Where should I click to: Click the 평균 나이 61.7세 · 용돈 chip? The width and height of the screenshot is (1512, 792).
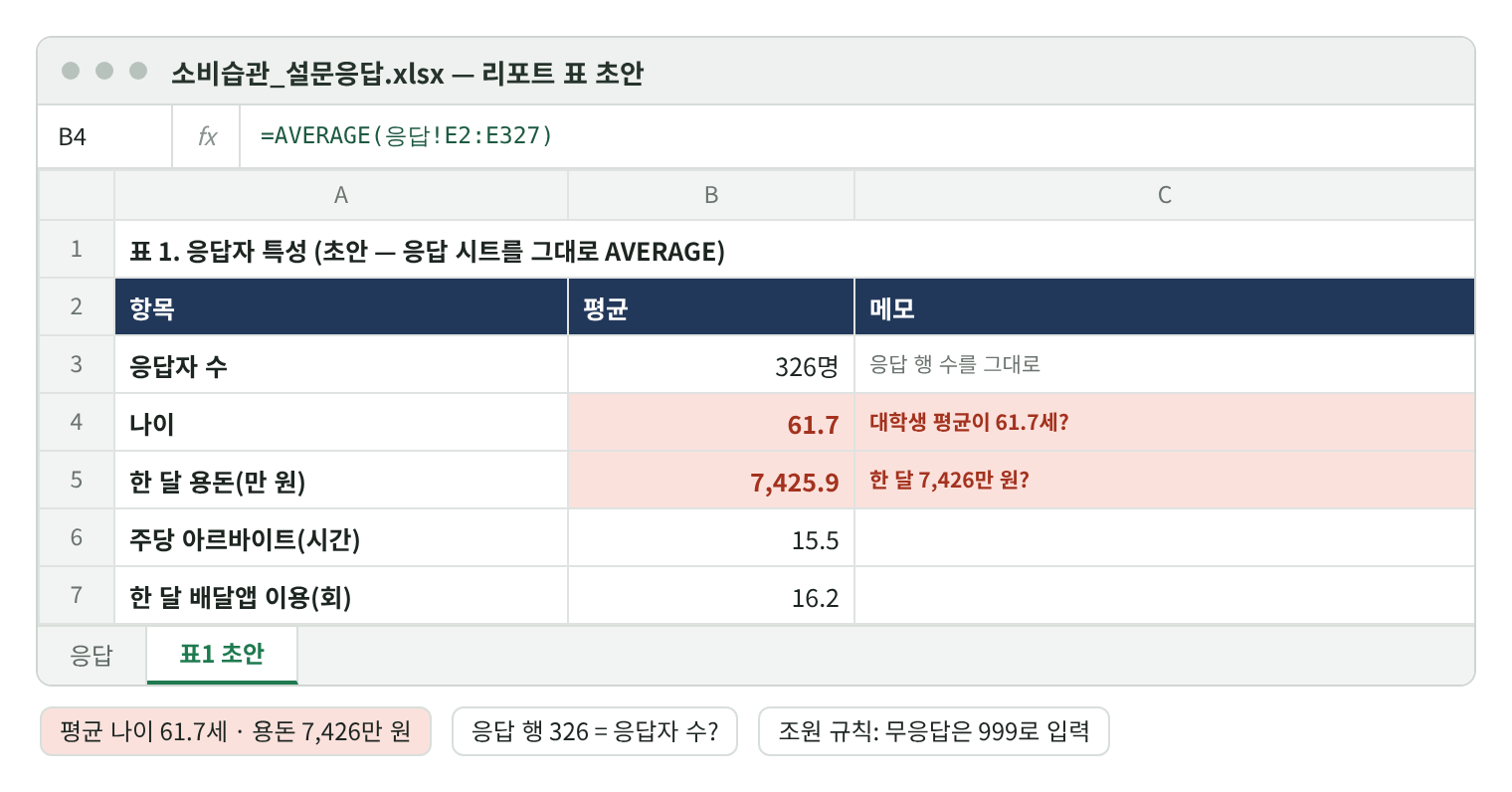(236, 731)
